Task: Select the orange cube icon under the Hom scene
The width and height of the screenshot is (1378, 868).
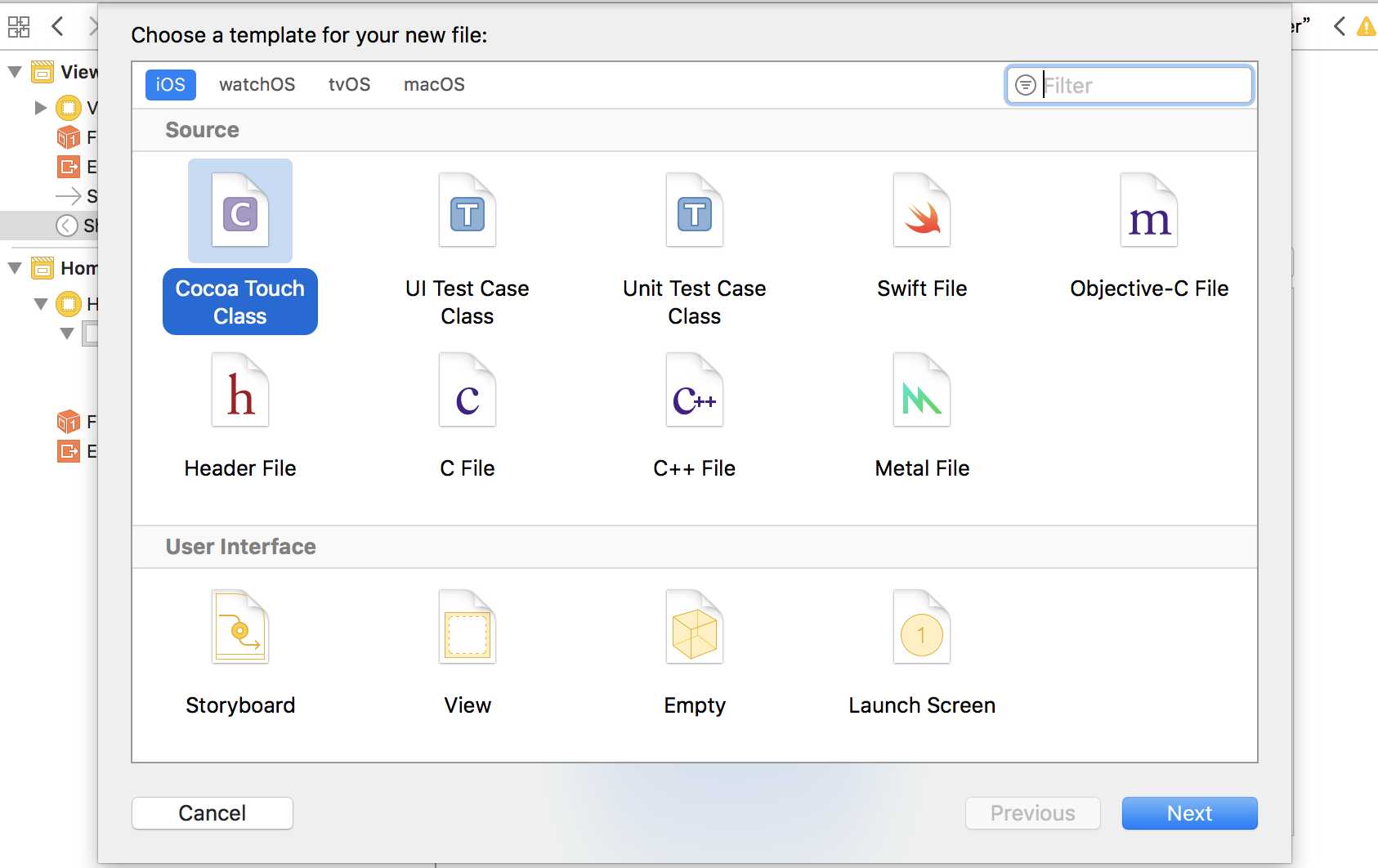Action: click(69, 422)
